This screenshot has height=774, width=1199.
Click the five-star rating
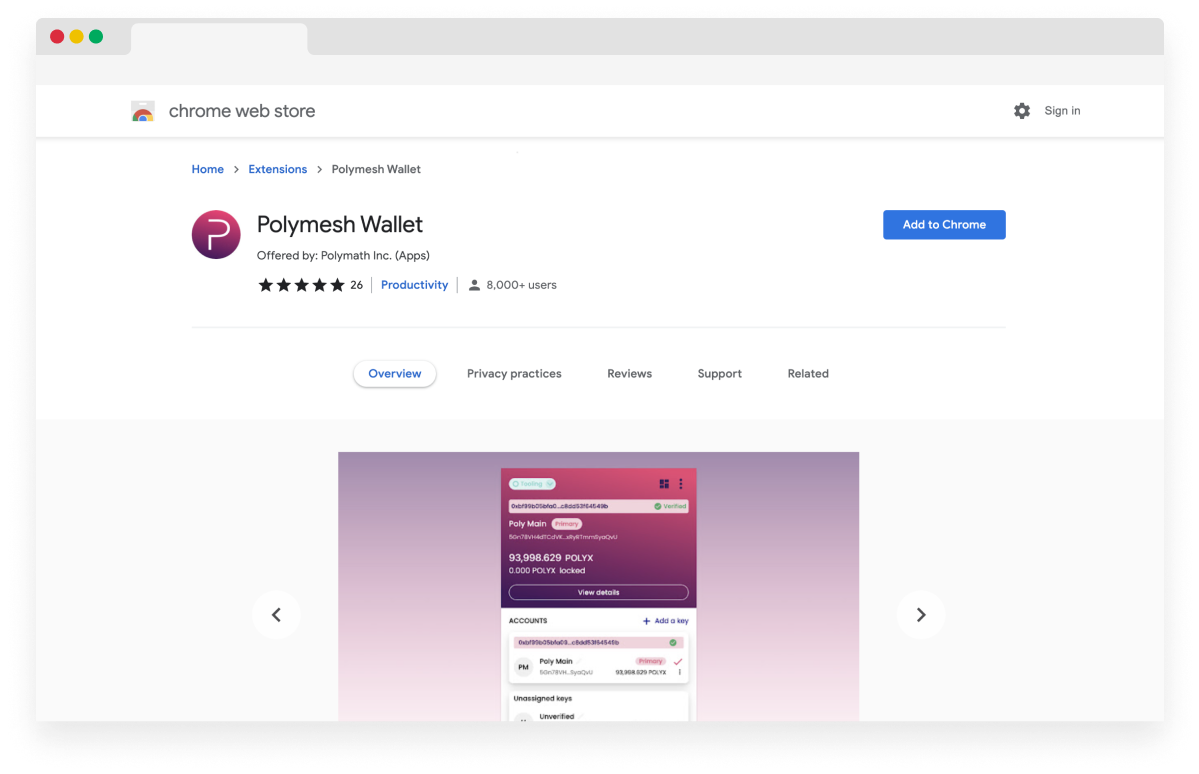301,285
